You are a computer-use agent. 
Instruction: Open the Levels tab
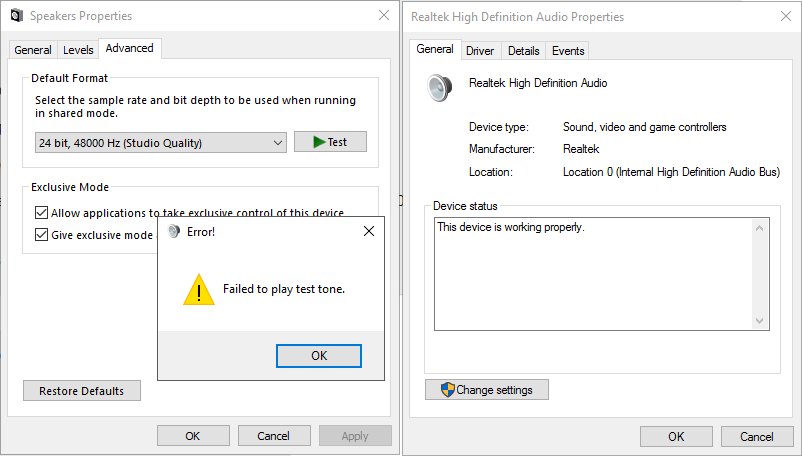pos(78,50)
